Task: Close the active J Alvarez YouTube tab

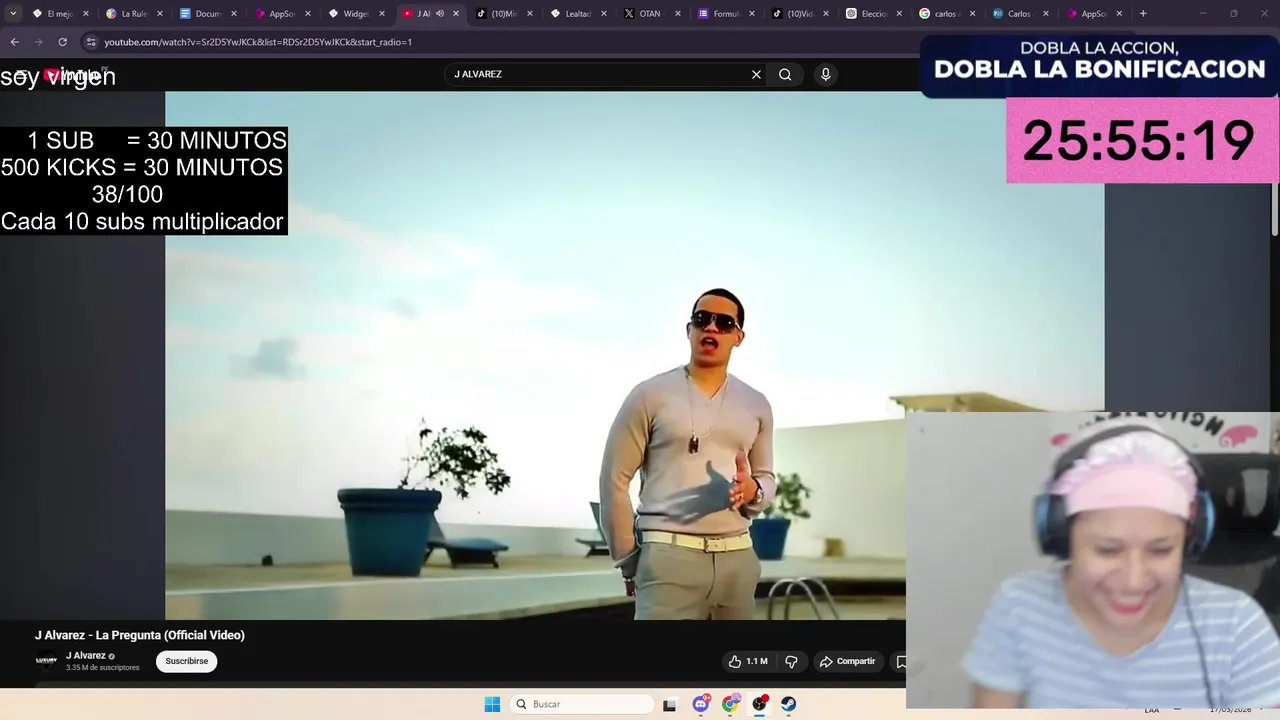Action: (456, 14)
